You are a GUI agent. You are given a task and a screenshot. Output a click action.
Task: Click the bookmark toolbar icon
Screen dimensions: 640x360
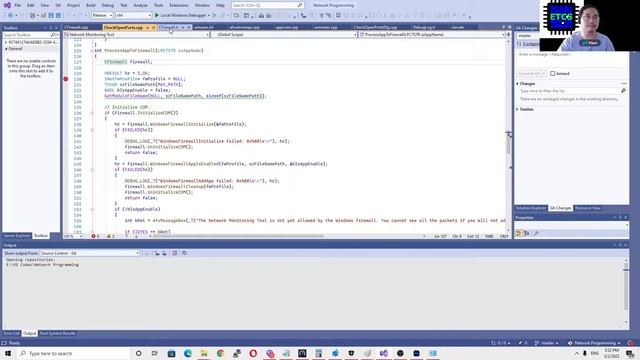338,15
